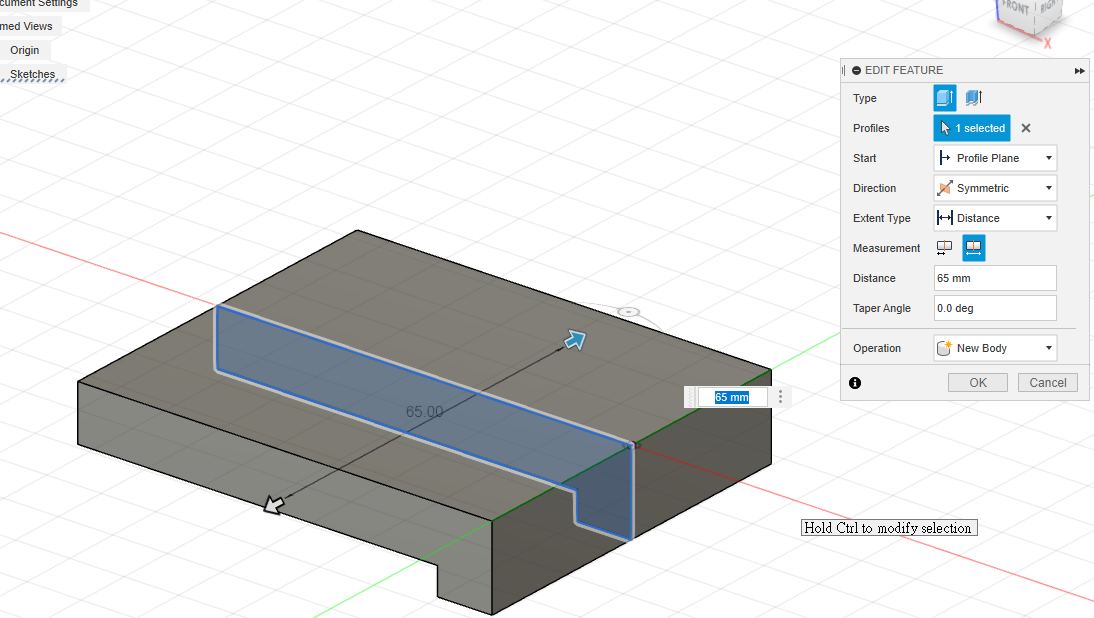The image size is (1094, 618).
Task: Choose Half Length measurement option
Action: click(944, 248)
